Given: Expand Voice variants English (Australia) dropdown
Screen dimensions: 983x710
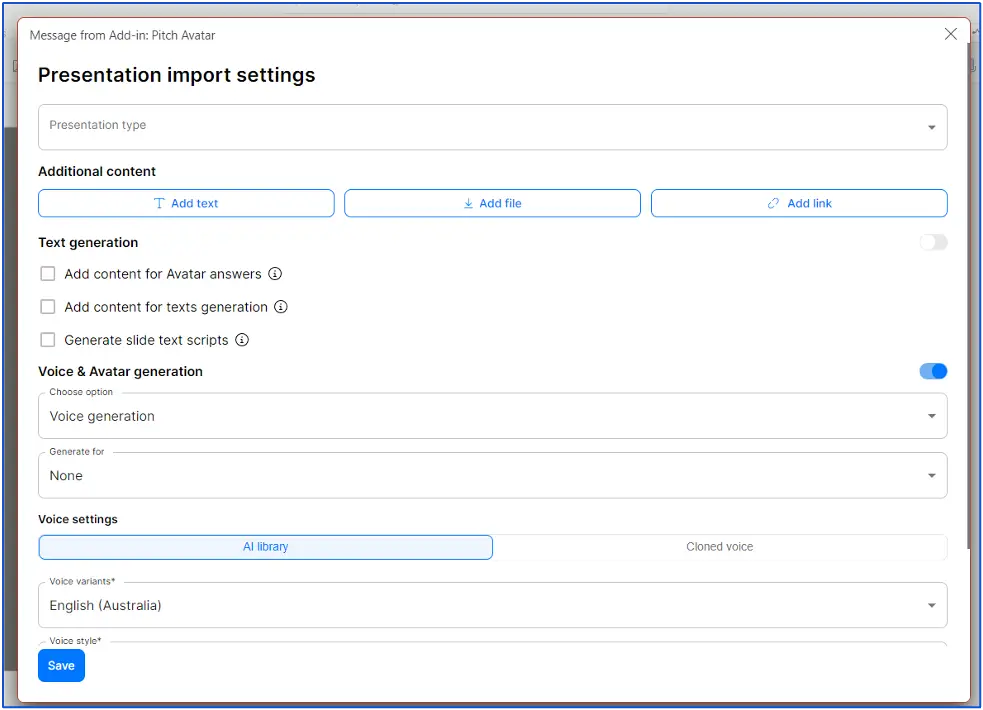Looking at the screenshot, I should click(492, 605).
